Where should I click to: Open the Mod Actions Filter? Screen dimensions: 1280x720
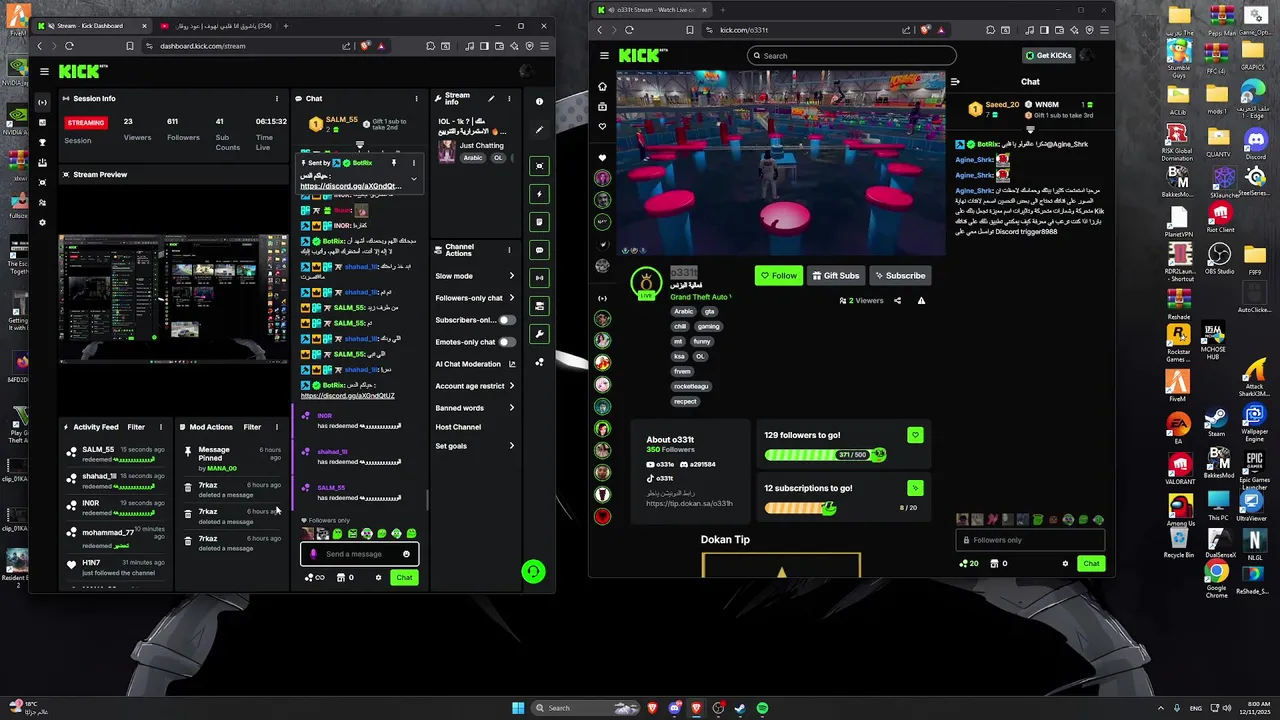[252, 427]
